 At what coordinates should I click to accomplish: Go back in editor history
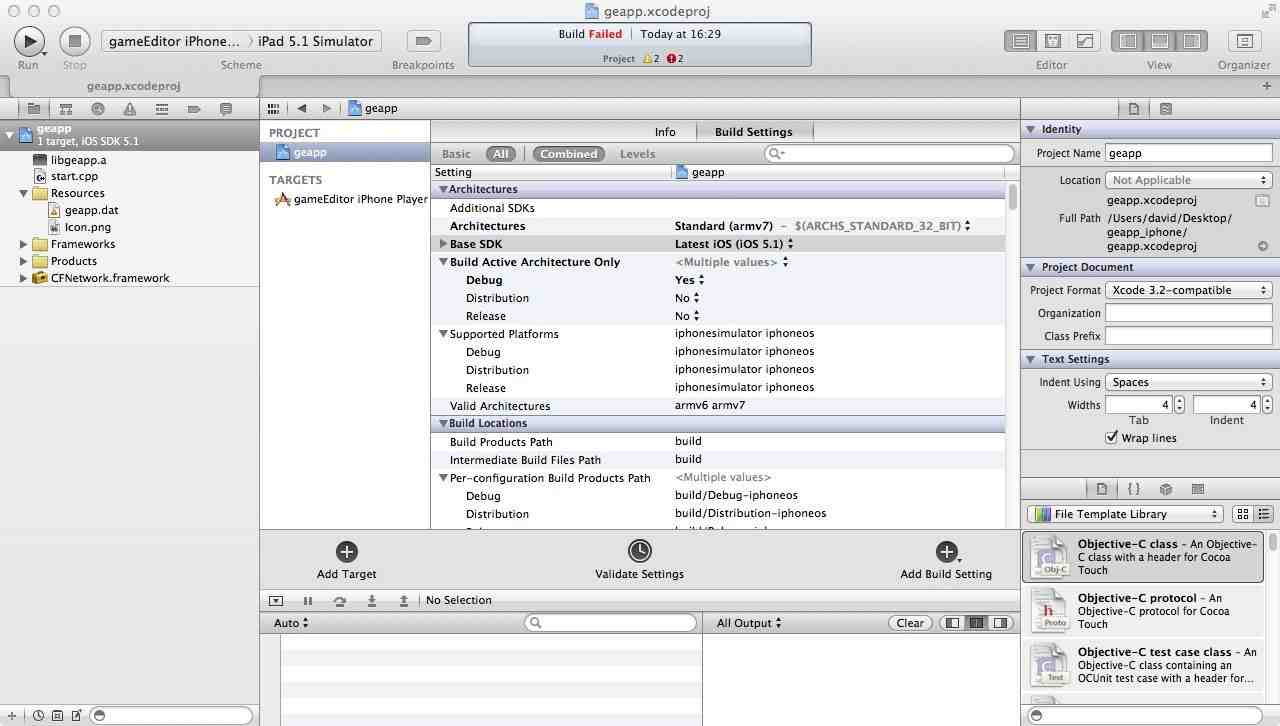click(x=301, y=108)
